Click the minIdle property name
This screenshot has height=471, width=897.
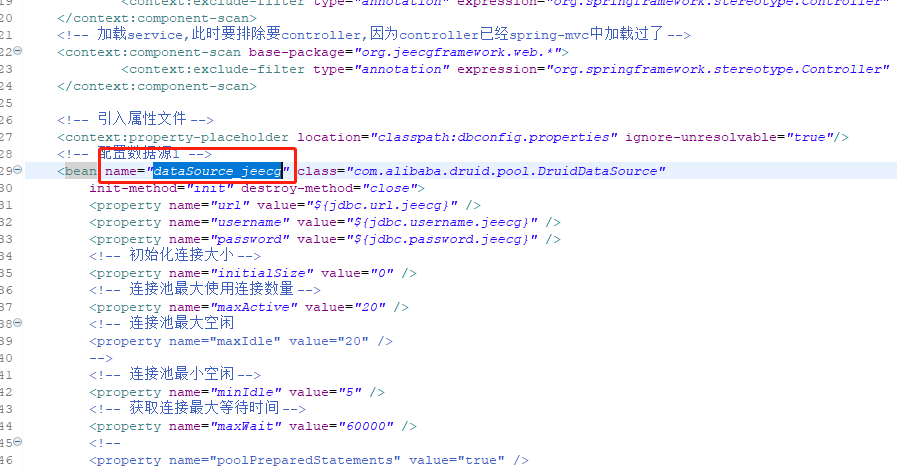coord(246,392)
